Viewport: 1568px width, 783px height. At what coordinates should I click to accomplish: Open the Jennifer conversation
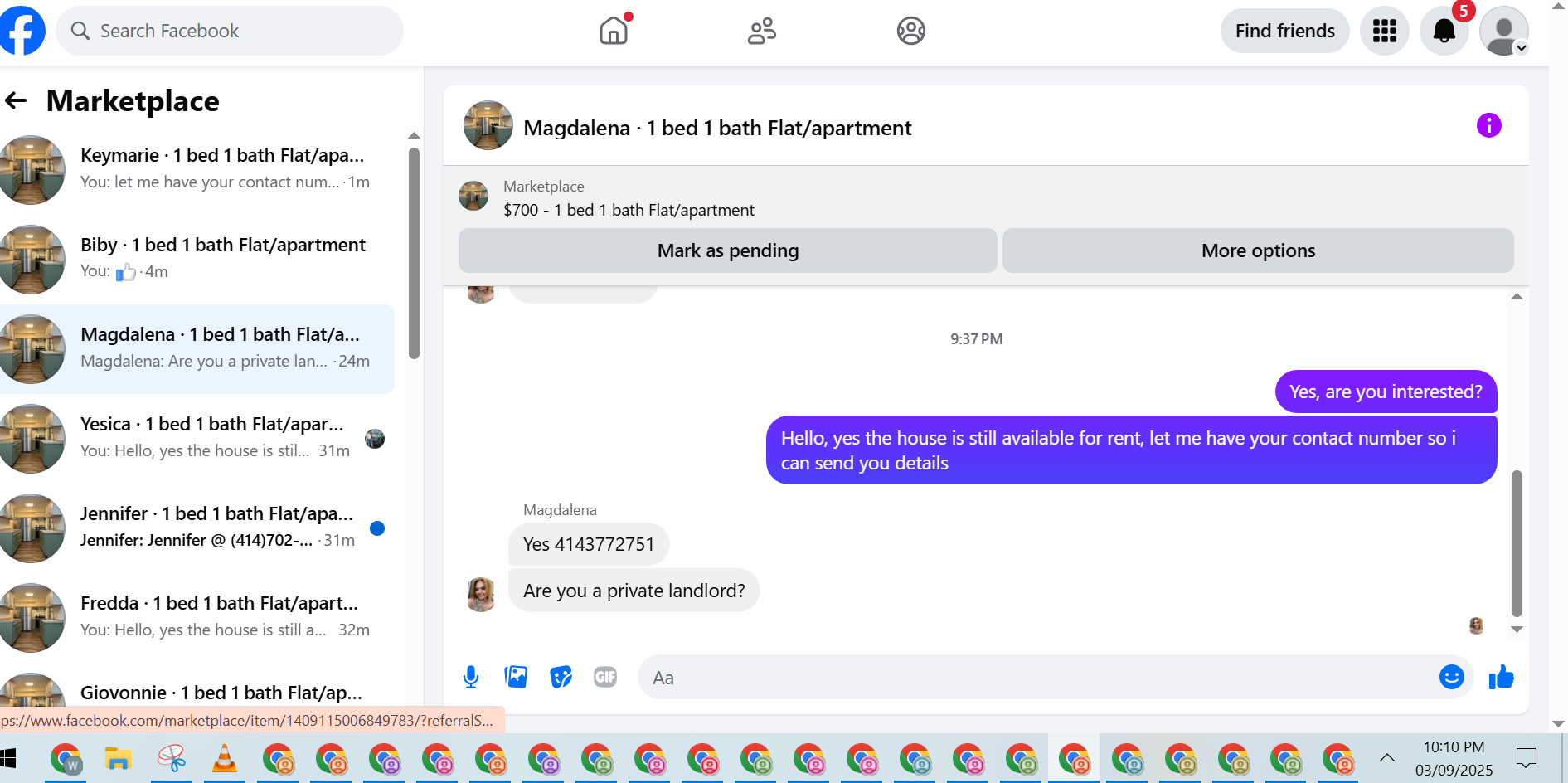[x=197, y=528]
